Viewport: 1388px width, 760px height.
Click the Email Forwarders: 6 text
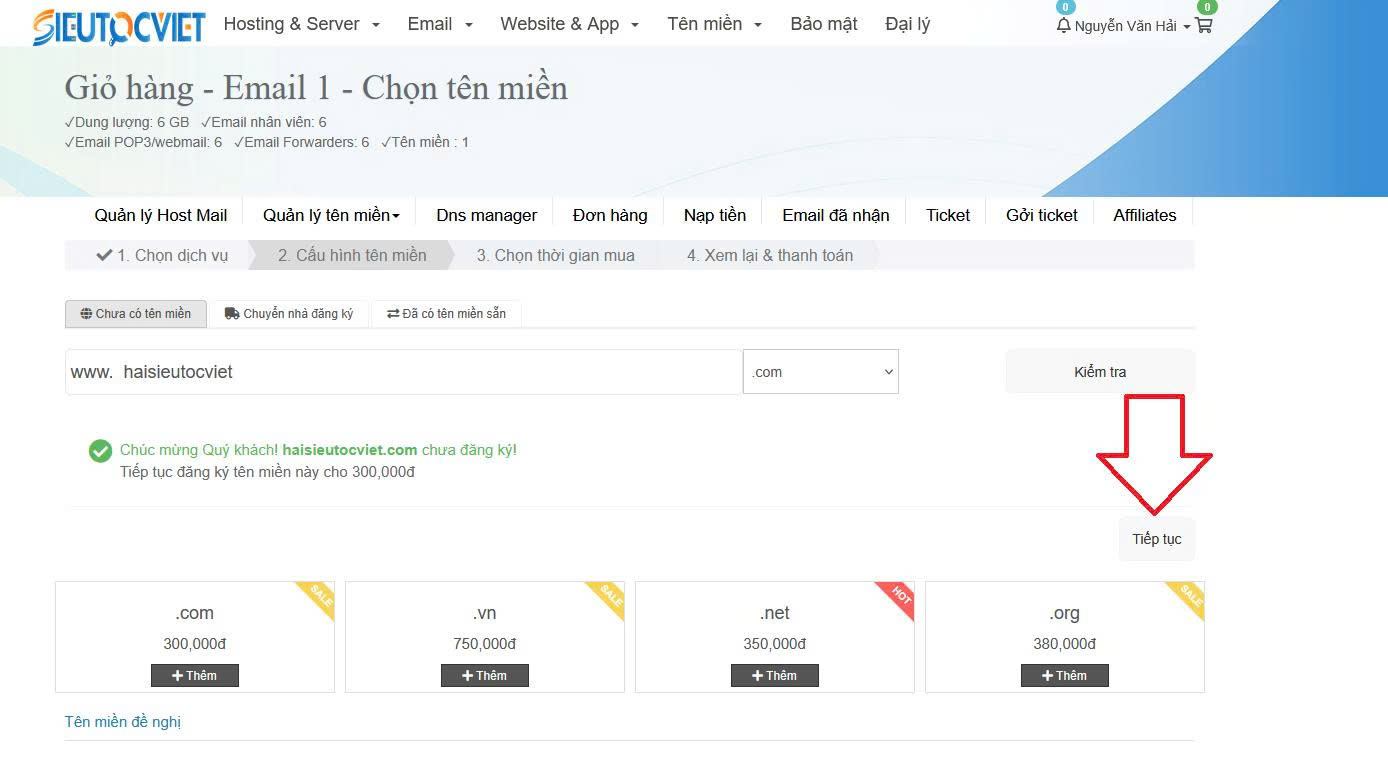[302, 142]
